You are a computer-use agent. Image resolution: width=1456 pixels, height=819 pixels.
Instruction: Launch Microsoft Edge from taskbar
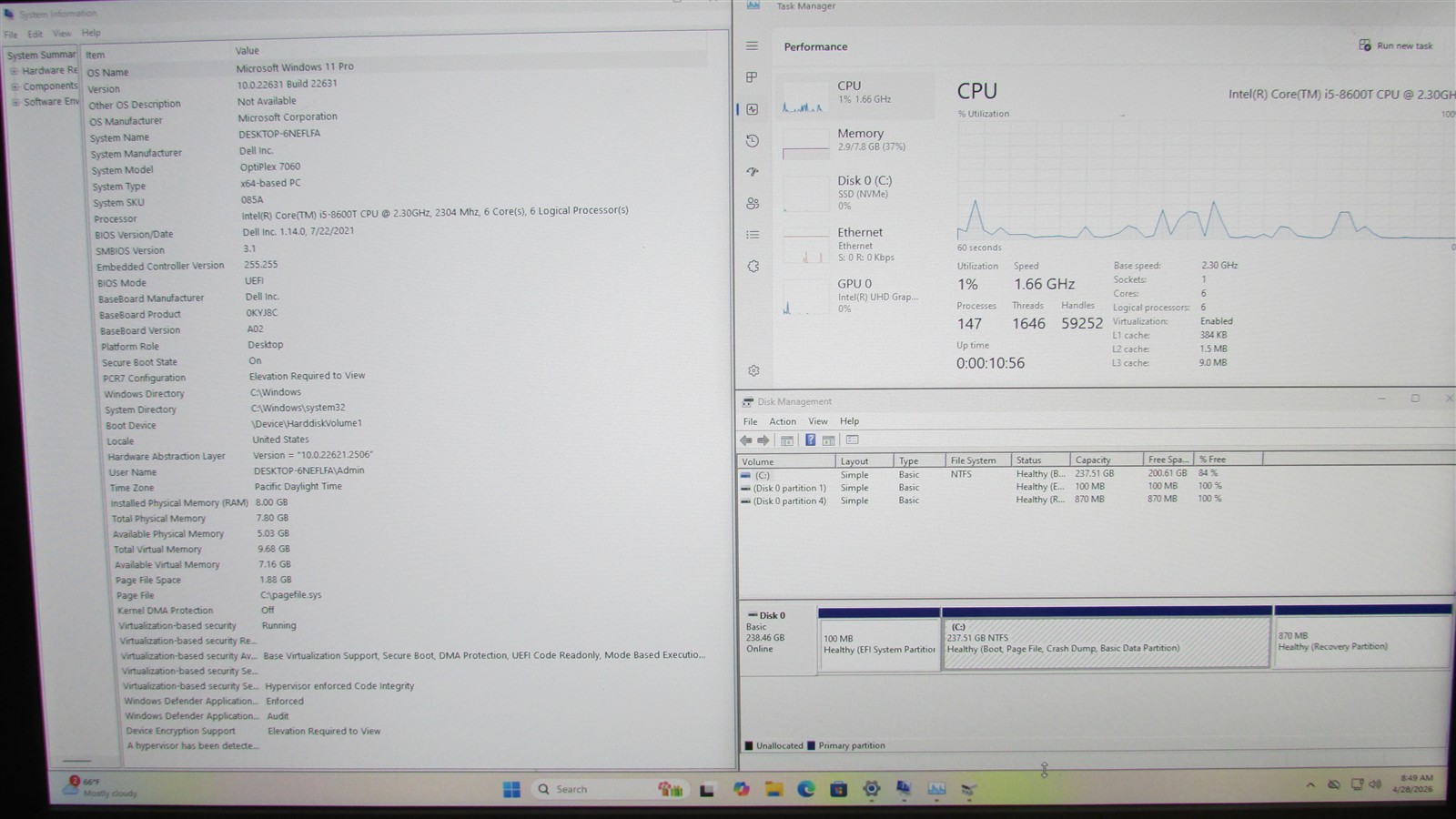(x=806, y=789)
